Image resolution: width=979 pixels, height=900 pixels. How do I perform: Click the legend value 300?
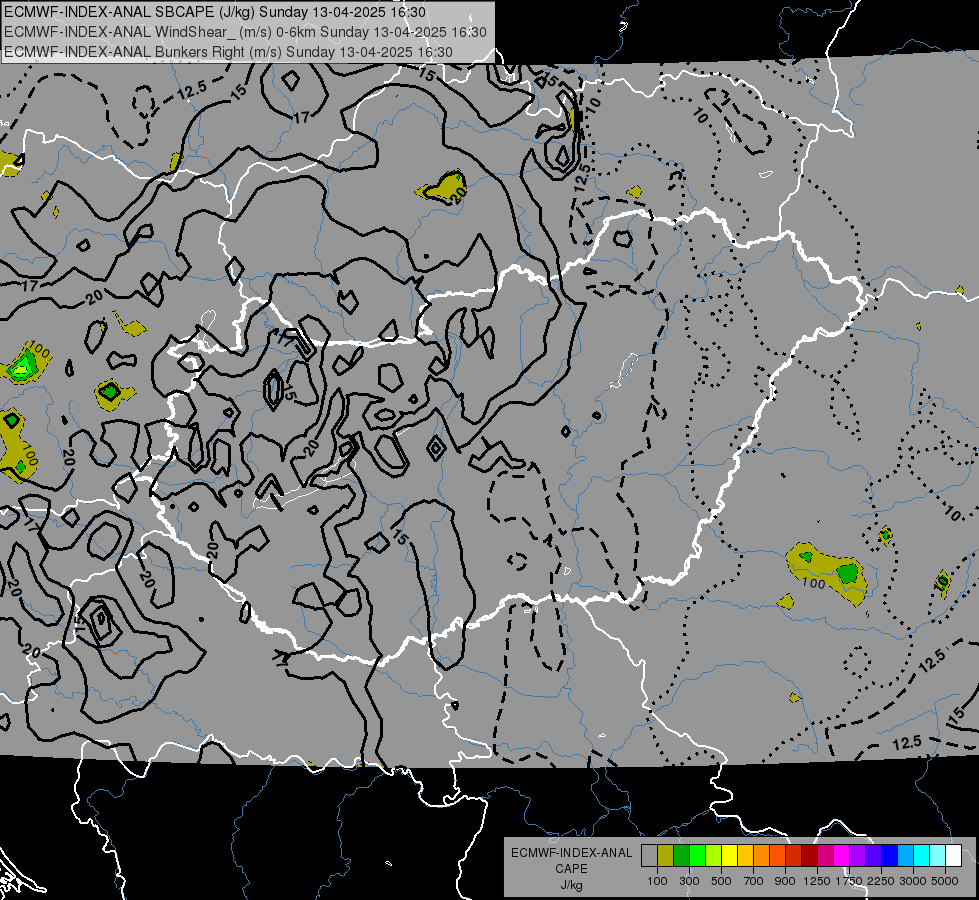[689, 881]
